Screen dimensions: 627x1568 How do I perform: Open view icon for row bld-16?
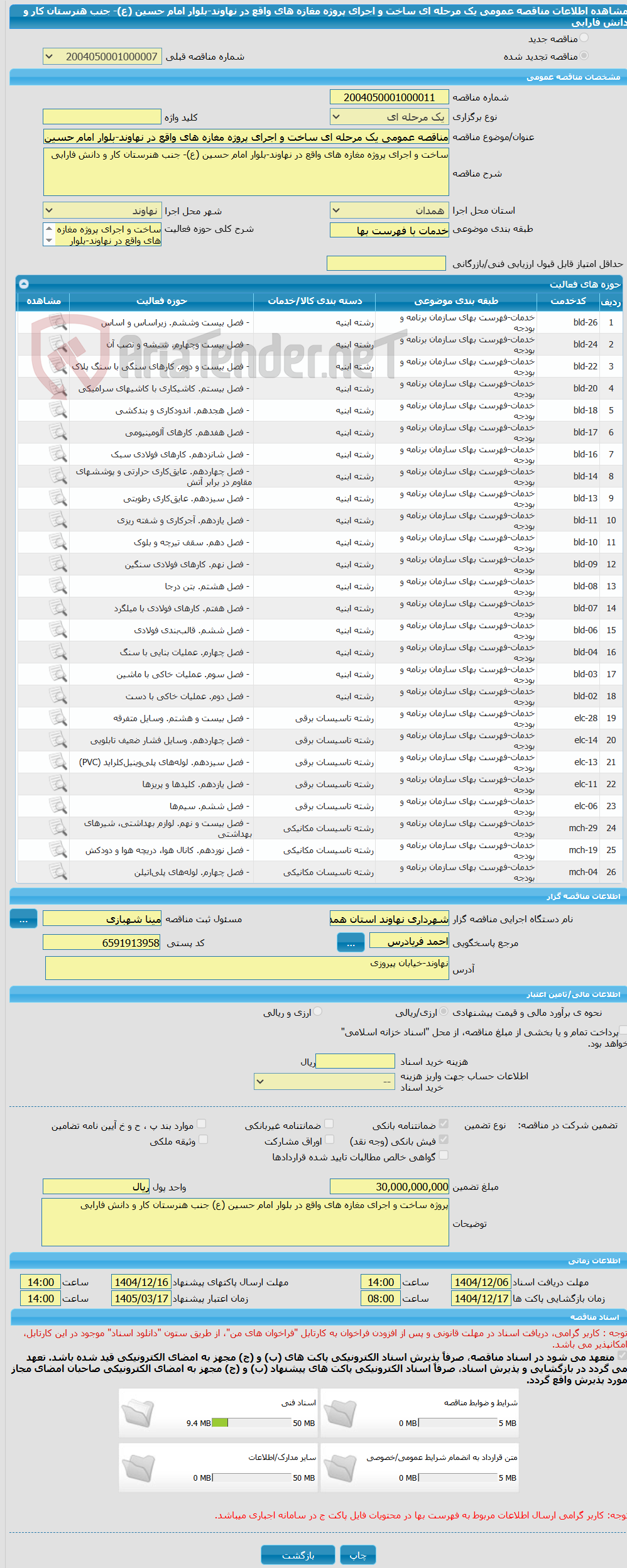pos(58,454)
